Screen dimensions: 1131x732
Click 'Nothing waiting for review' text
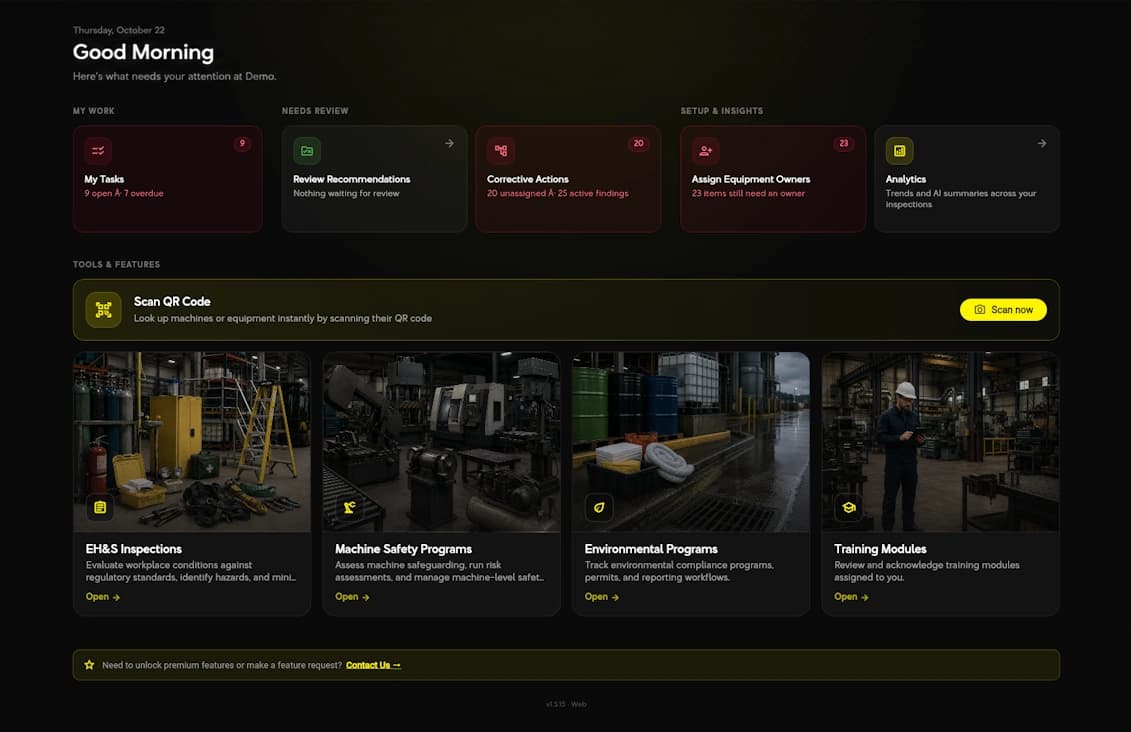click(346, 193)
